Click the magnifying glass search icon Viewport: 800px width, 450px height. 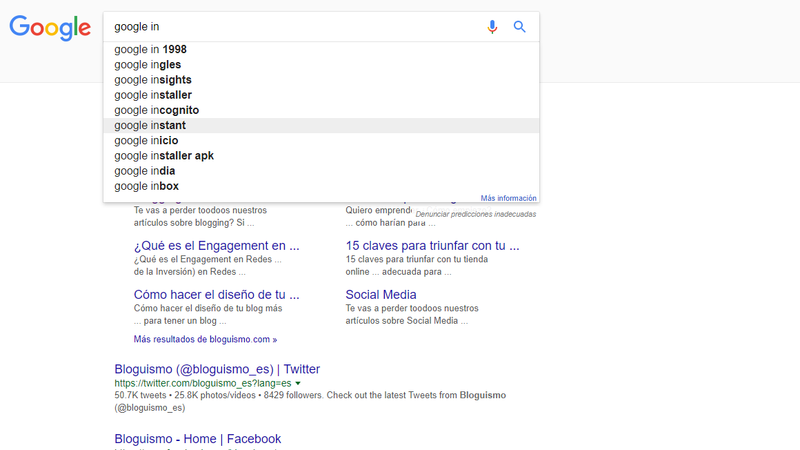(x=519, y=27)
